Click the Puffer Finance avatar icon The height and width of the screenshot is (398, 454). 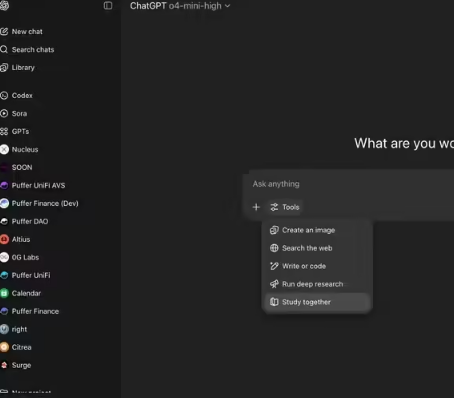point(4,312)
